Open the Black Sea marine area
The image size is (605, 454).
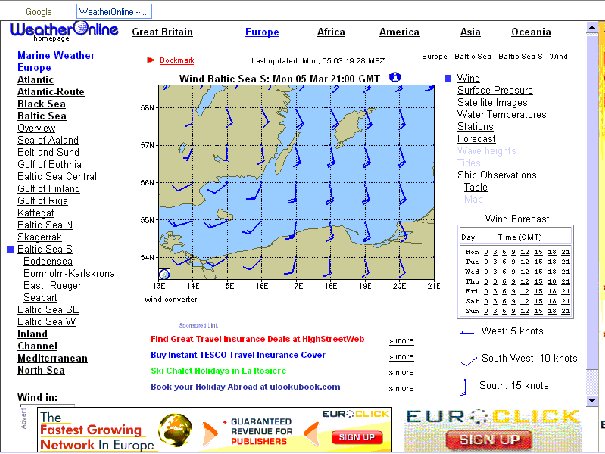[x=42, y=103]
